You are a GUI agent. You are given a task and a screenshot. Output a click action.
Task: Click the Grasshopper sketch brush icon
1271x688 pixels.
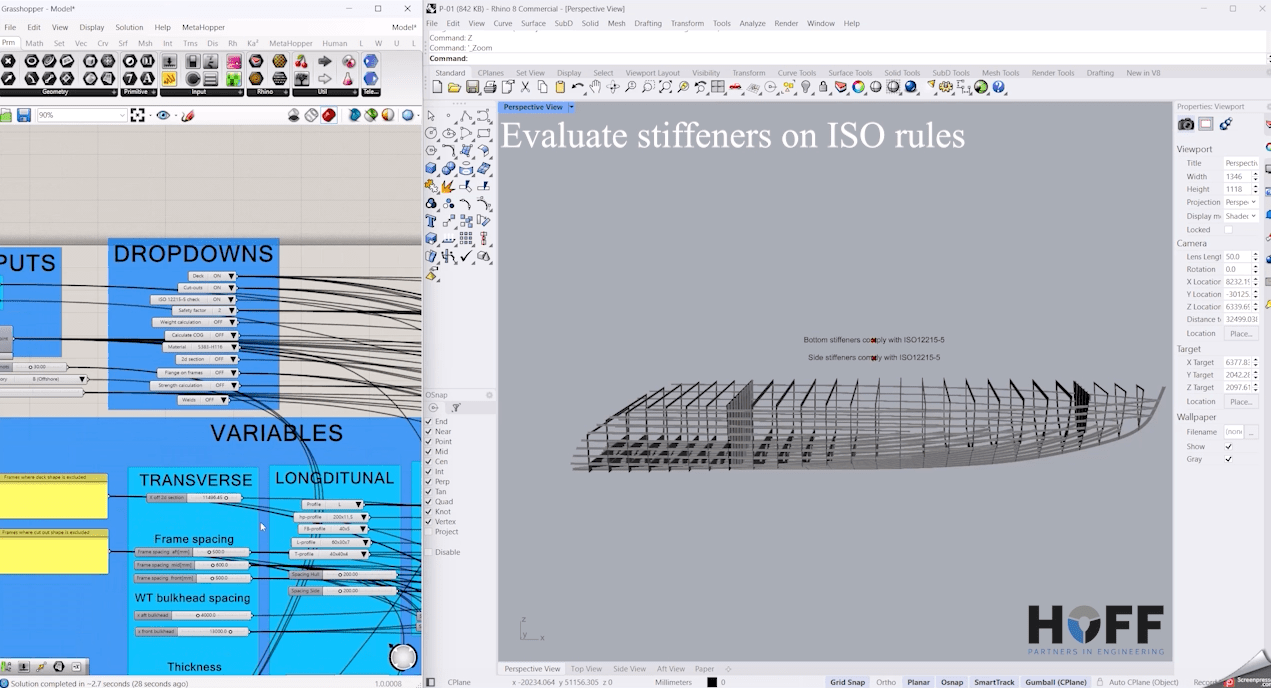188,115
